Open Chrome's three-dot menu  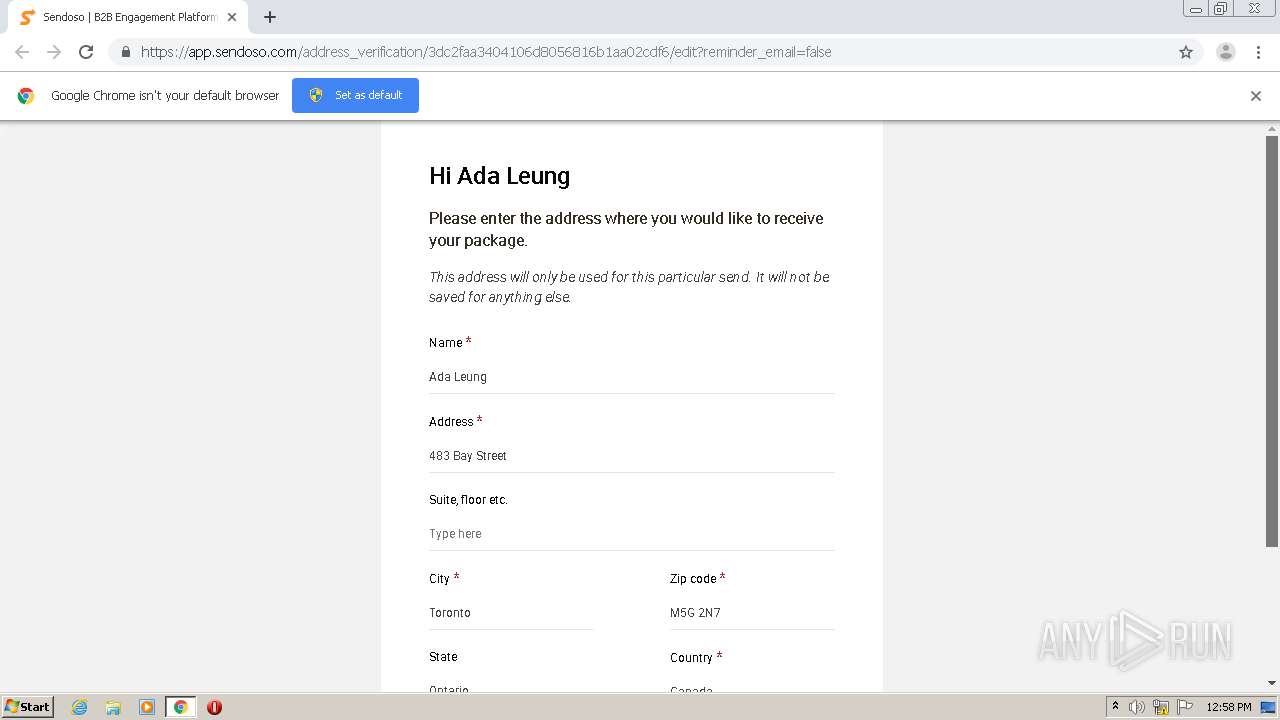pyautogui.click(x=1258, y=52)
